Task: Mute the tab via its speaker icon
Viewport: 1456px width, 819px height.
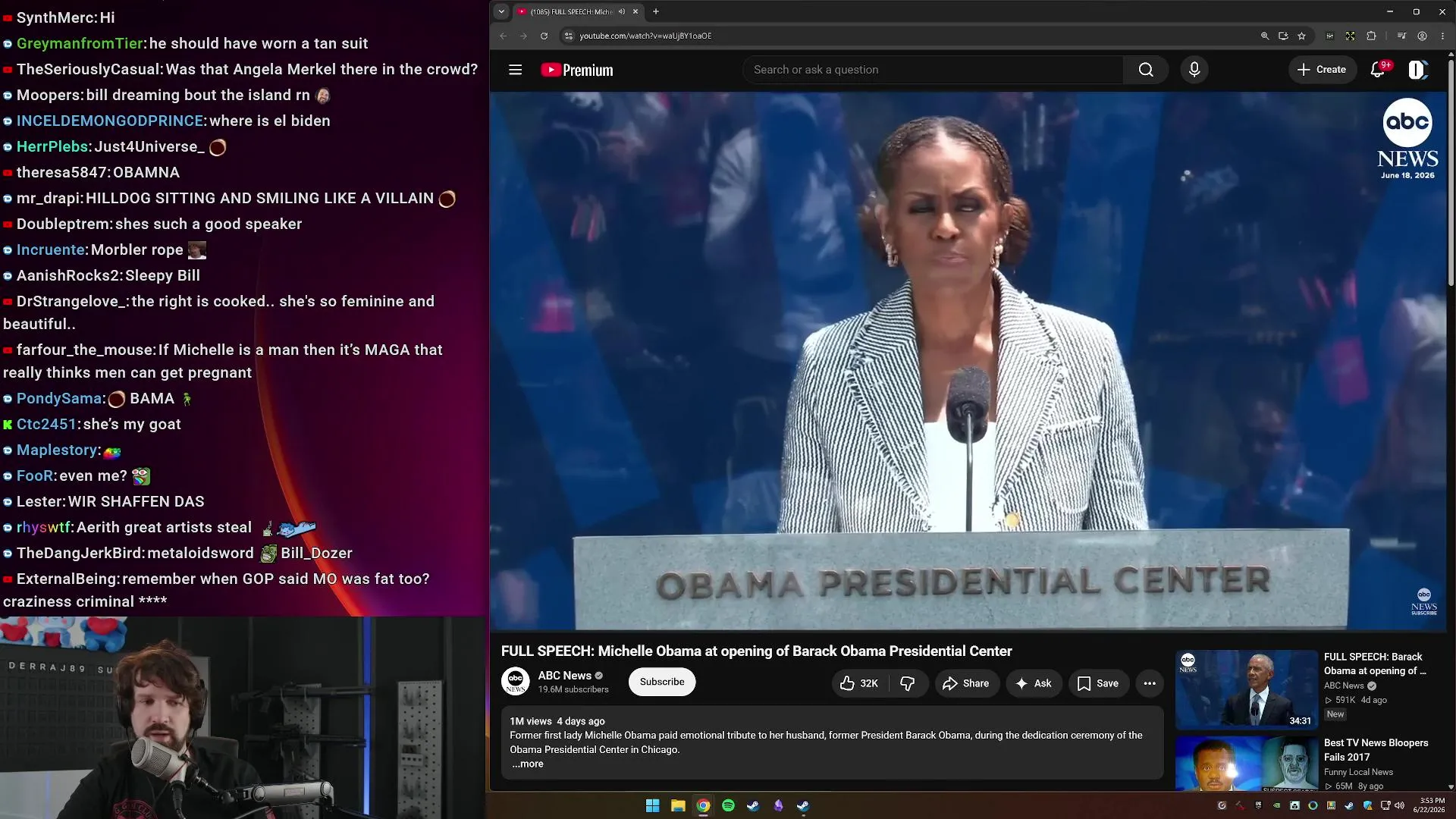Action: pos(622,11)
